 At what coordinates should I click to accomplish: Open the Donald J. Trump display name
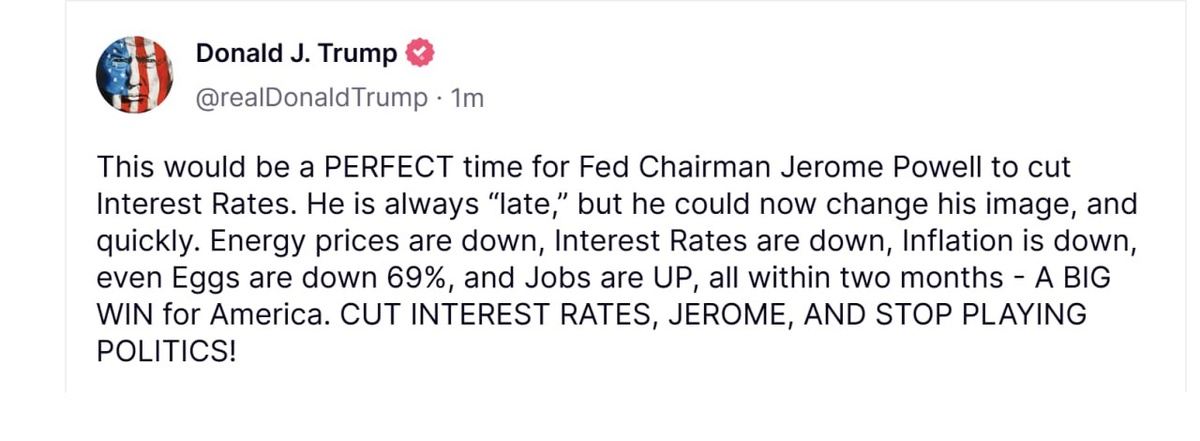click(296, 53)
